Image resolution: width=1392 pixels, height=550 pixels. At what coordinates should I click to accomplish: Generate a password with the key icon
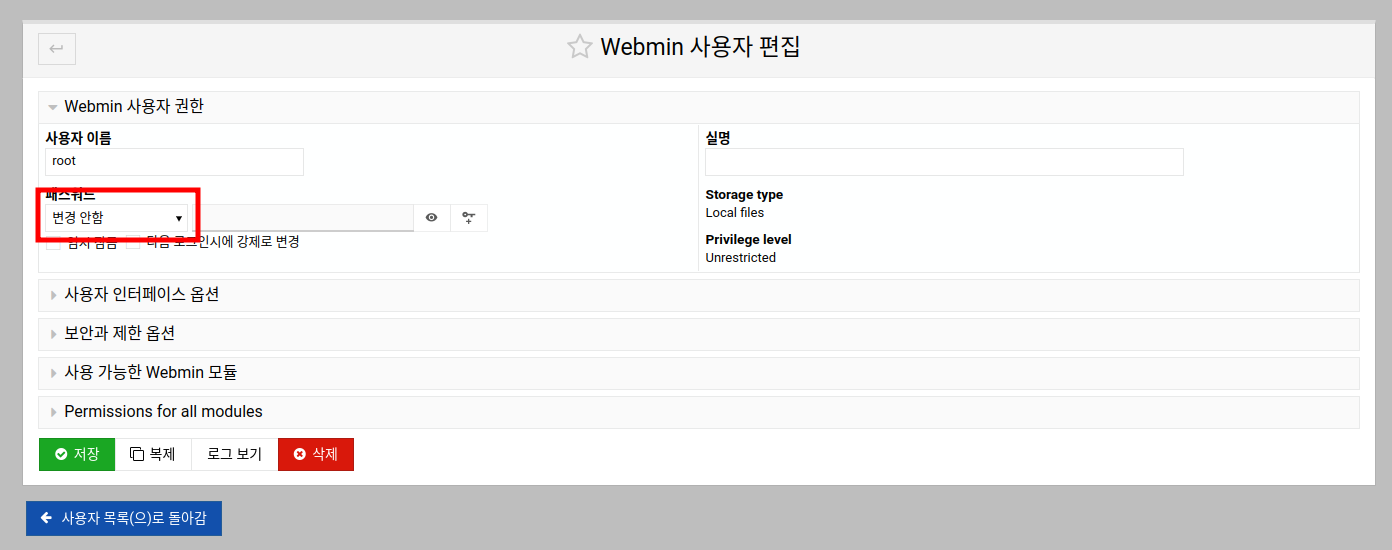click(468, 217)
